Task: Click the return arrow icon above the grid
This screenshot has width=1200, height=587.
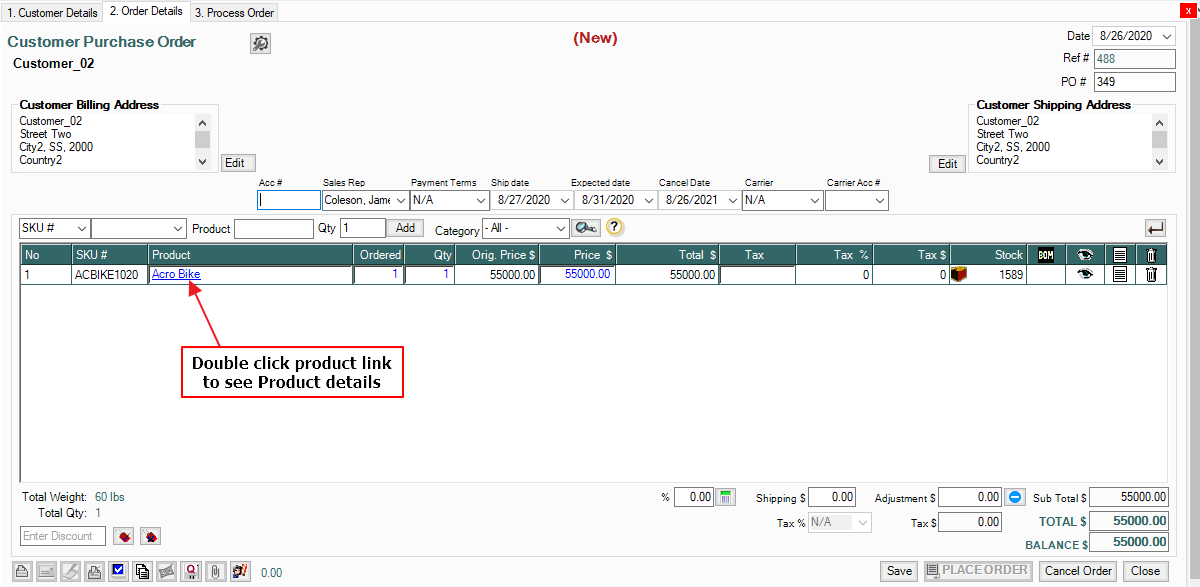Action: 1155,228
